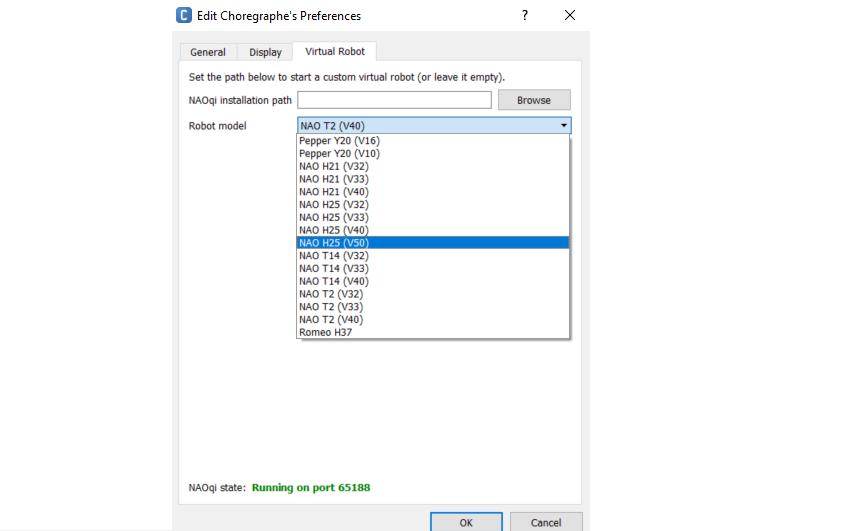
Task: Select NAO H21 (V32) model
Action: tap(433, 166)
